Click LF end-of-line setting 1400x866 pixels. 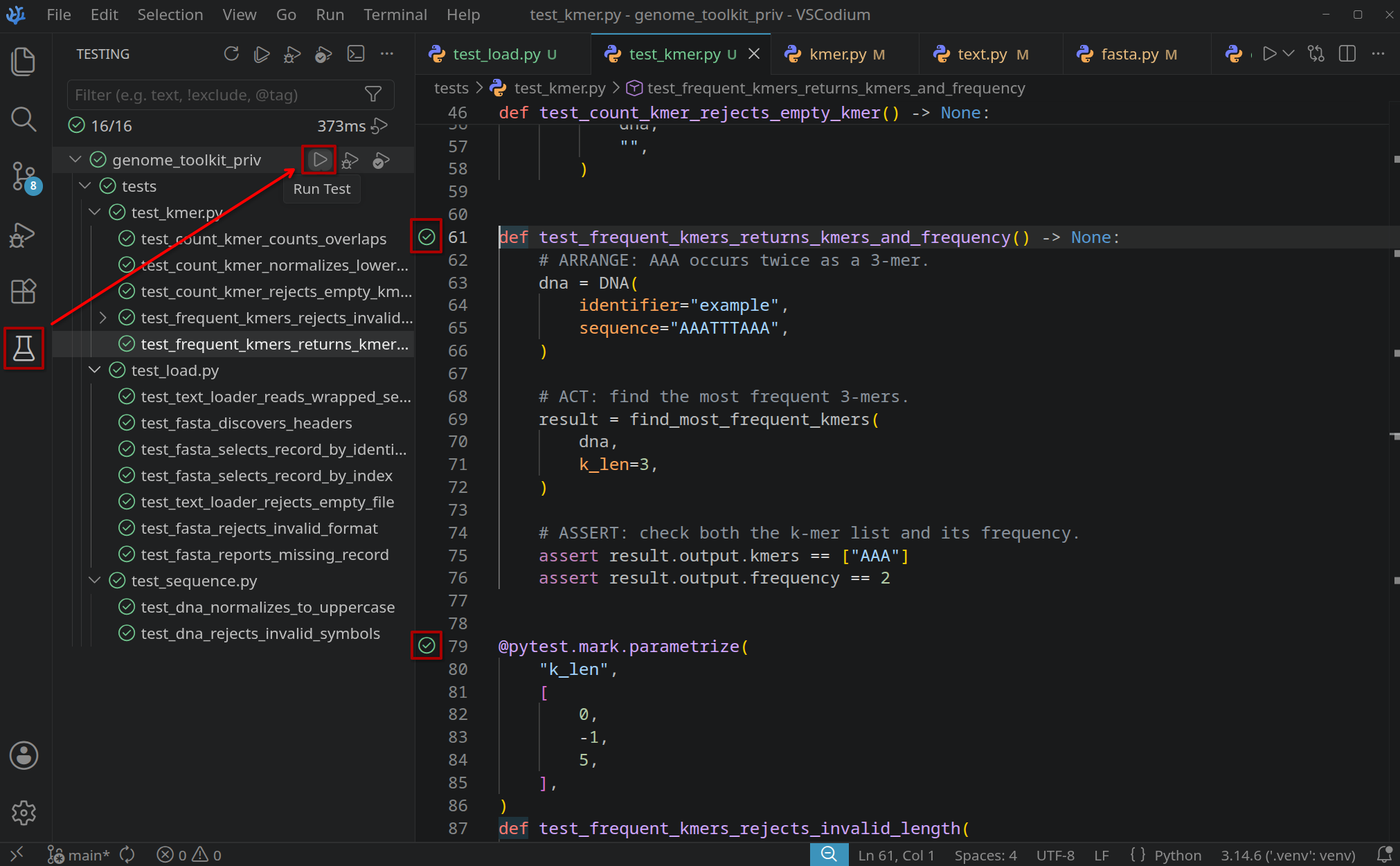1102,855
